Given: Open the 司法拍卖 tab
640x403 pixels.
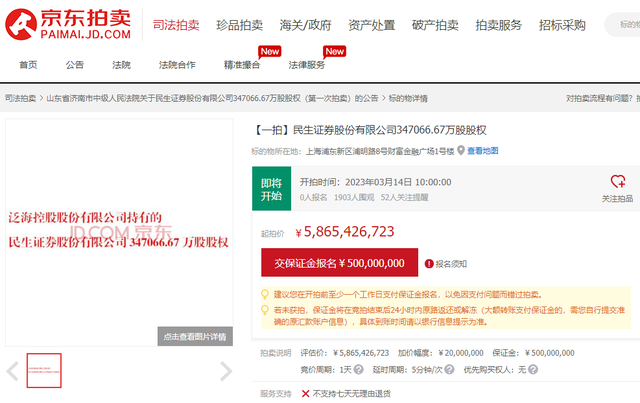Looking at the screenshot, I should point(176,25).
